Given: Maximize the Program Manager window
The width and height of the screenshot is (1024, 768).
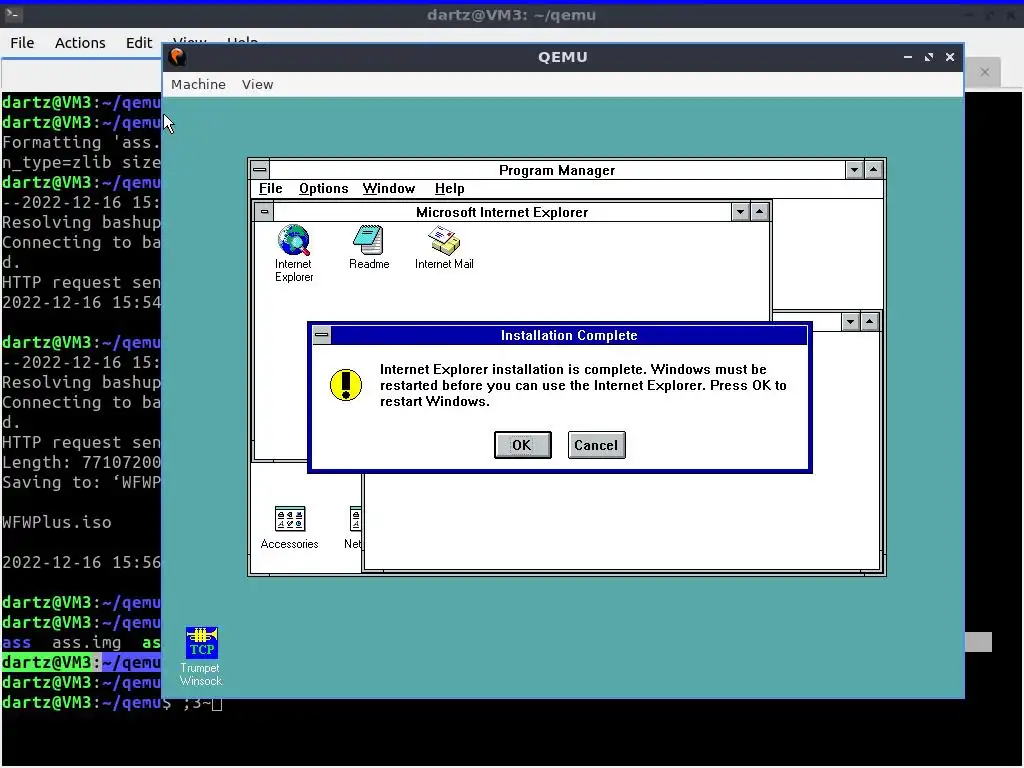Looking at the screenshot, I should [874, 170].
